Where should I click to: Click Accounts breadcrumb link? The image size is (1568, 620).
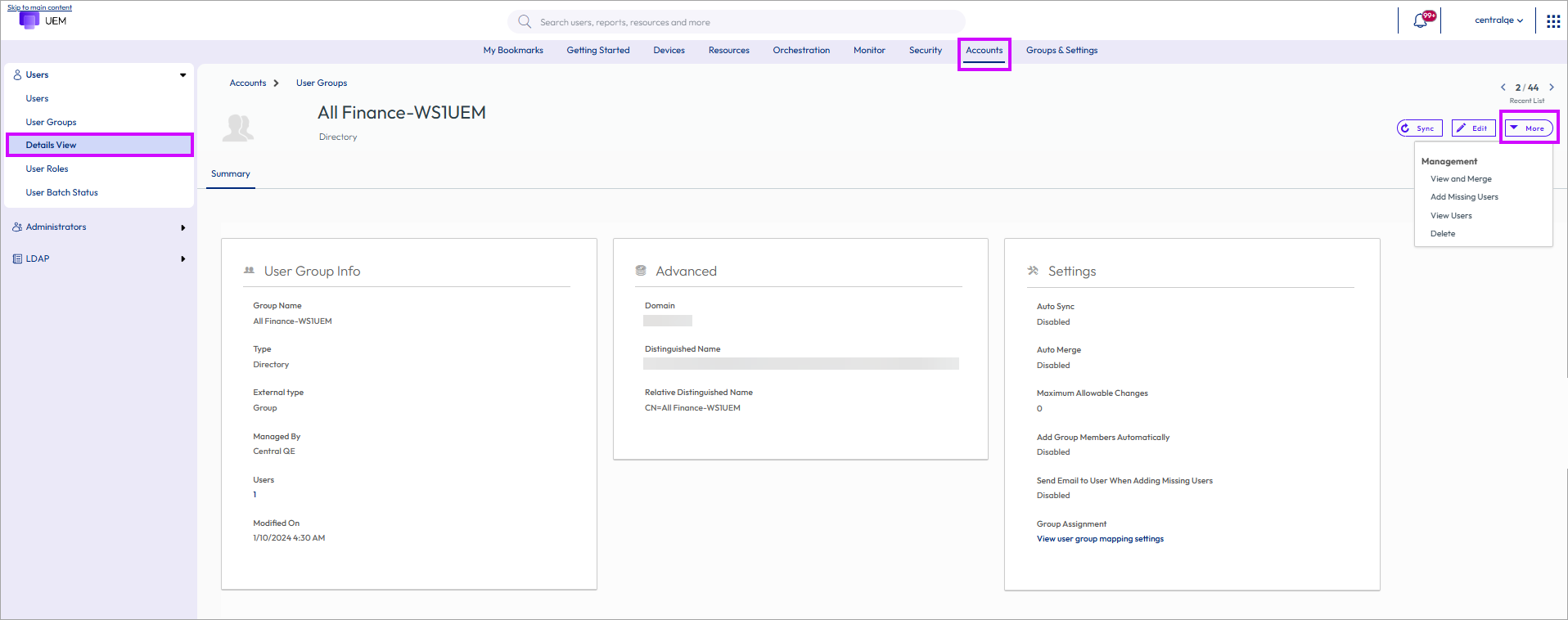[x=247, y=83]
